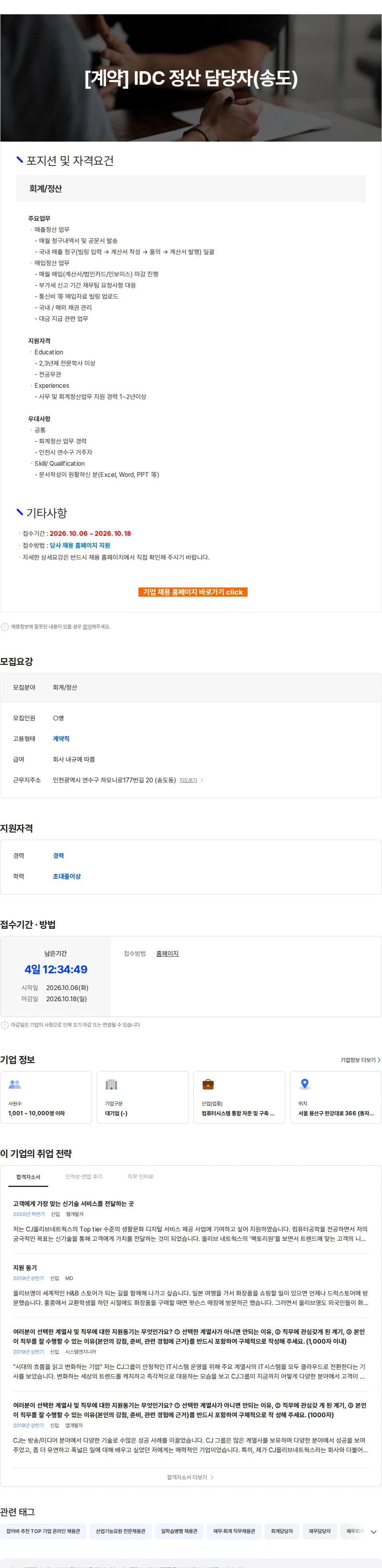Click the 컴퓨터시스템 통합 자문 및 구축 industry card
Image resolution: width=382 pixels, height=1568 pixels.
[x=239, y=1097]
